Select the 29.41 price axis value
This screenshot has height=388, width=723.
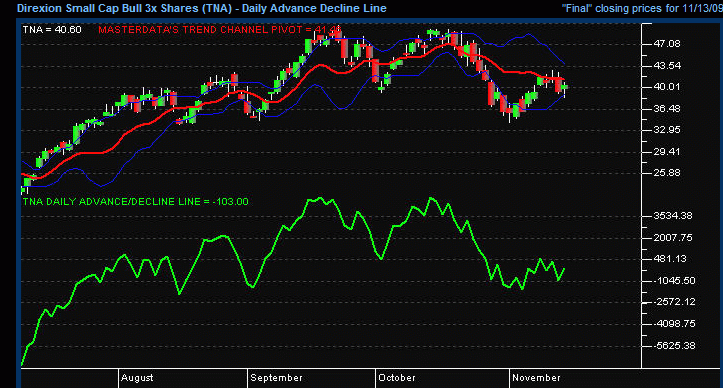point(667,152)
